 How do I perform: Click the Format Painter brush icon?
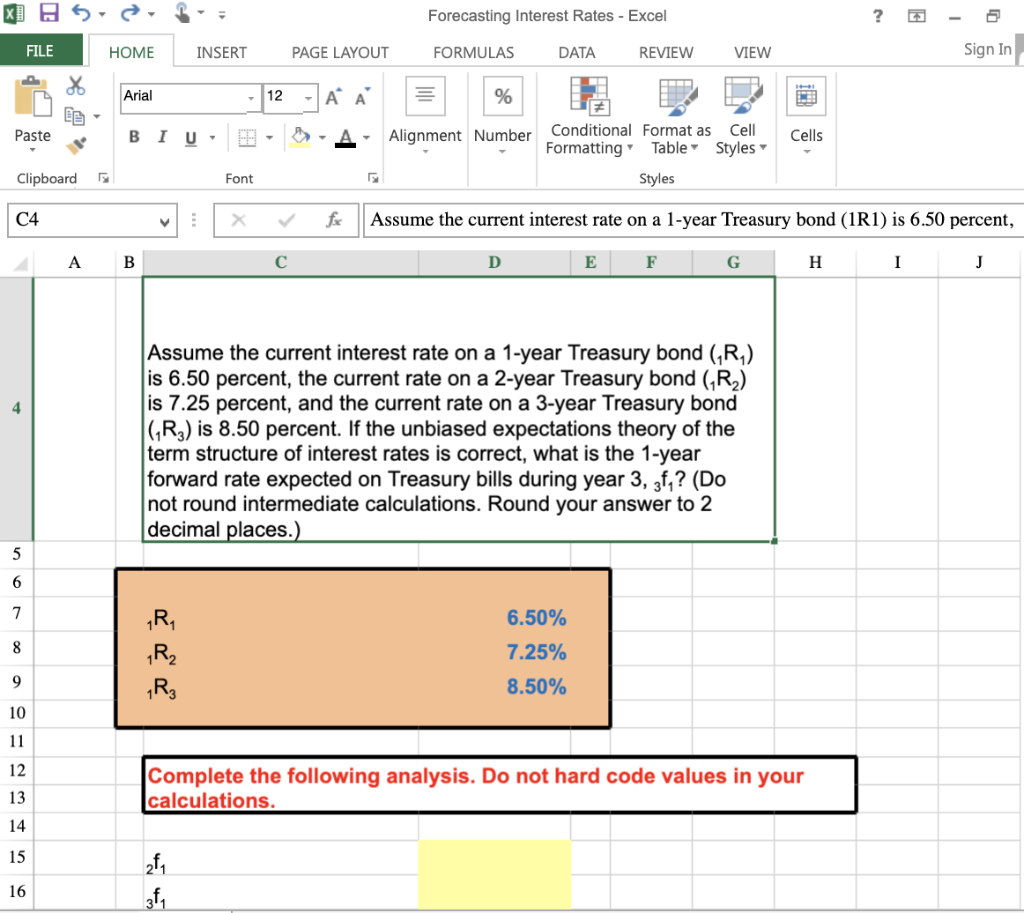[76, 145]
